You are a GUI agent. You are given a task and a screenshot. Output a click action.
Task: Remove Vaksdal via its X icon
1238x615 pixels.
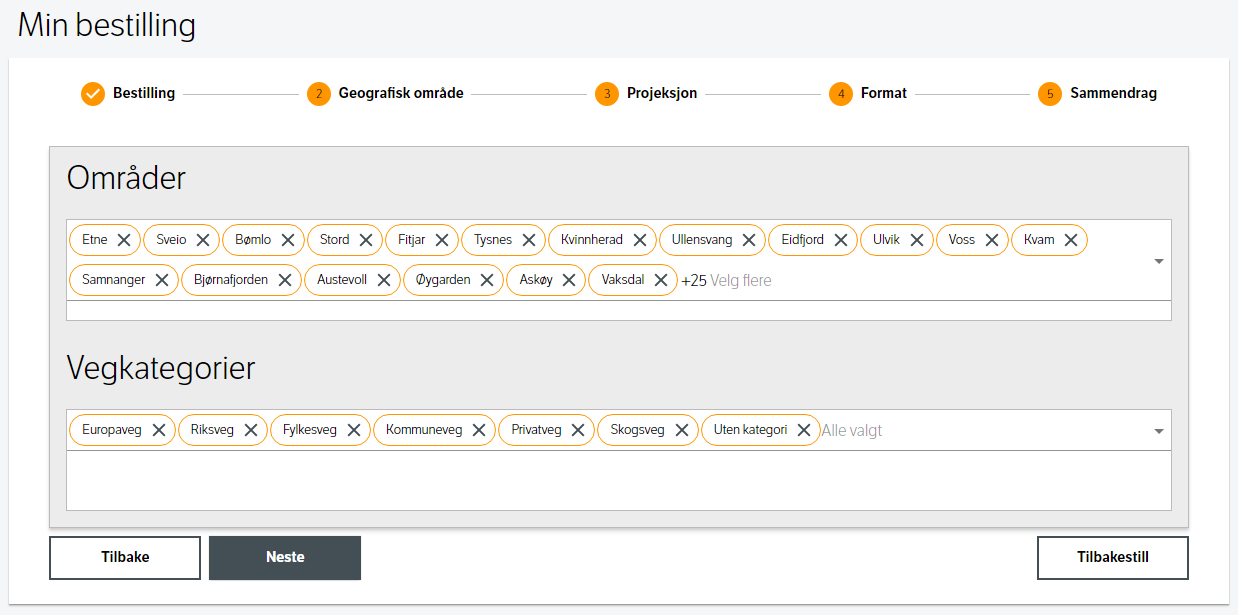point(660,280)
